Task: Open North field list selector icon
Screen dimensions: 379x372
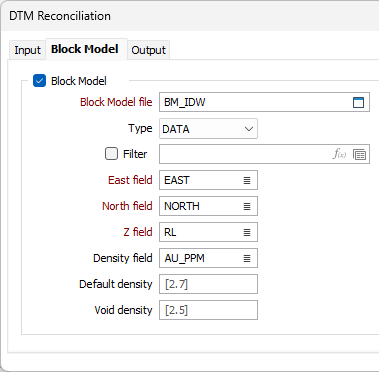Action: pyautogui.click(x=247, y=206)
